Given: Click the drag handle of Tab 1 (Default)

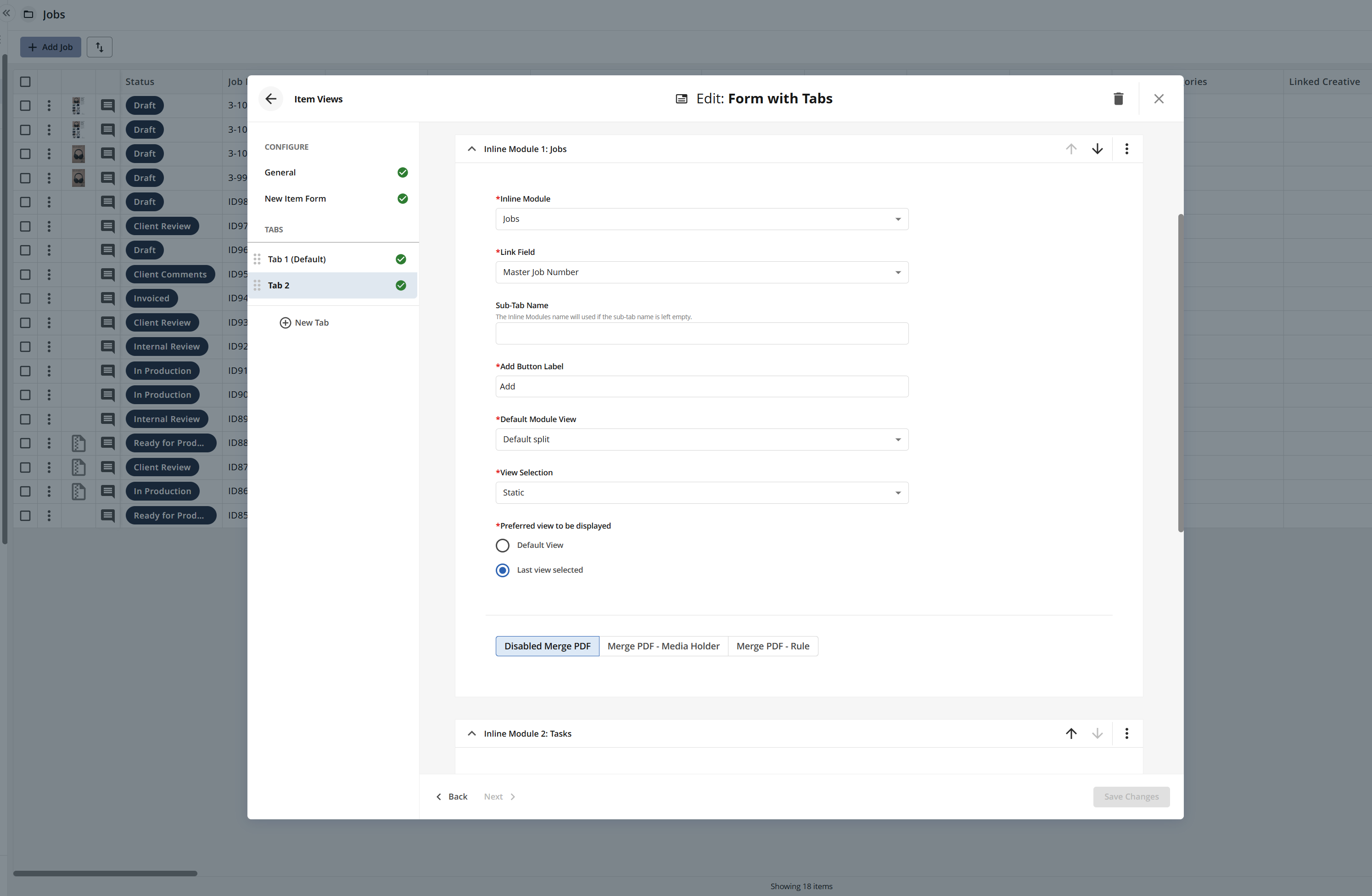Looking at the screenshot, I should [257, 259].
